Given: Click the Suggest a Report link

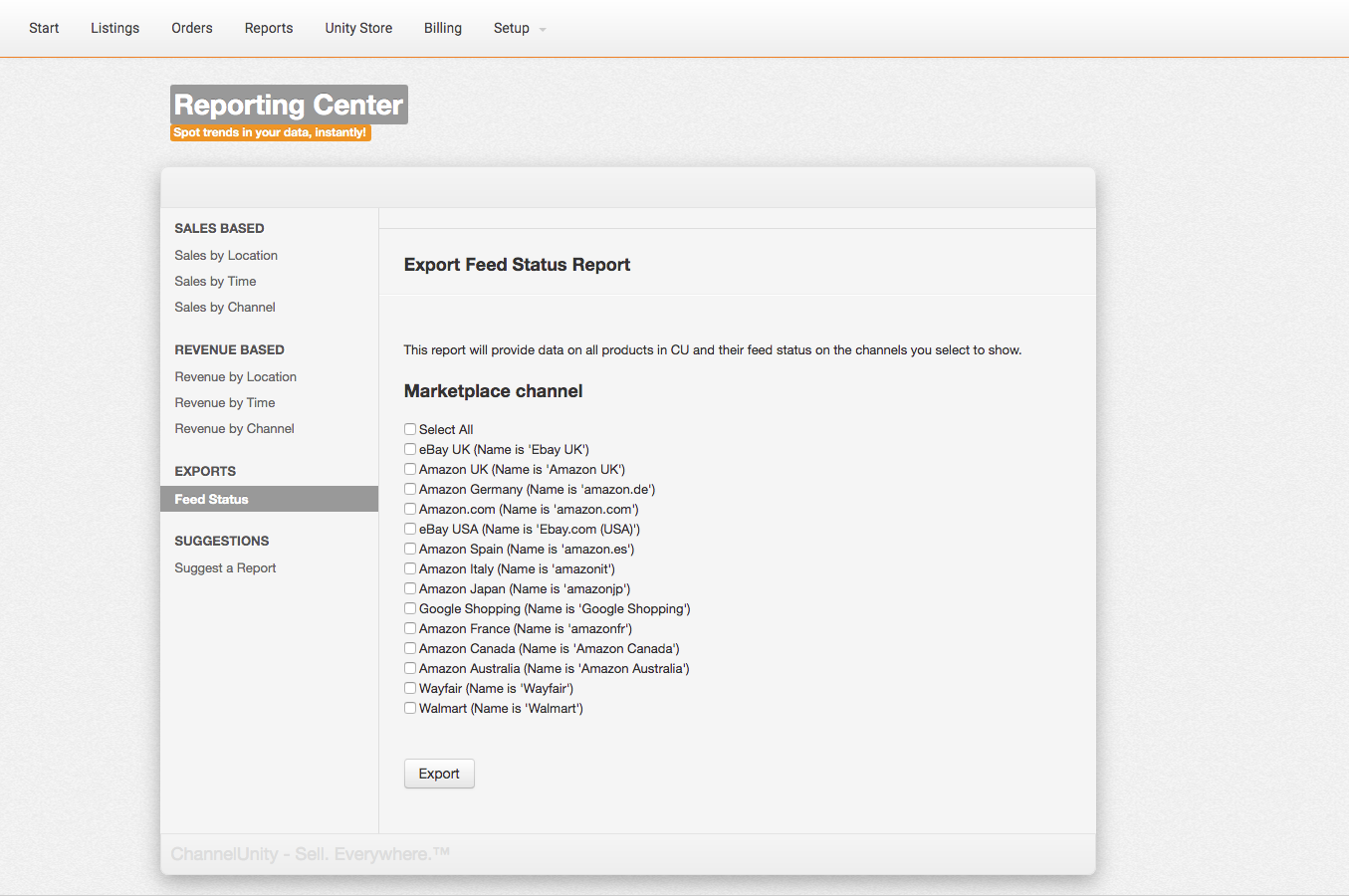Looking at the screenshot, I should pos(225,568).
